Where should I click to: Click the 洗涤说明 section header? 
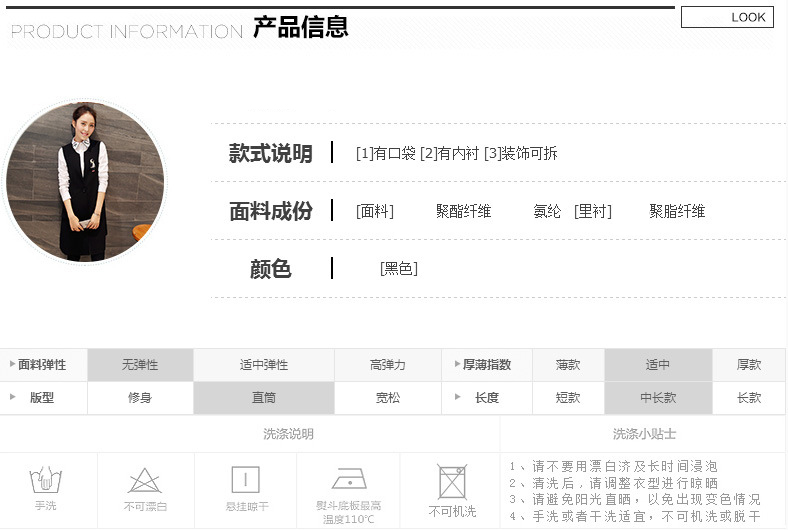coord(288,434)
